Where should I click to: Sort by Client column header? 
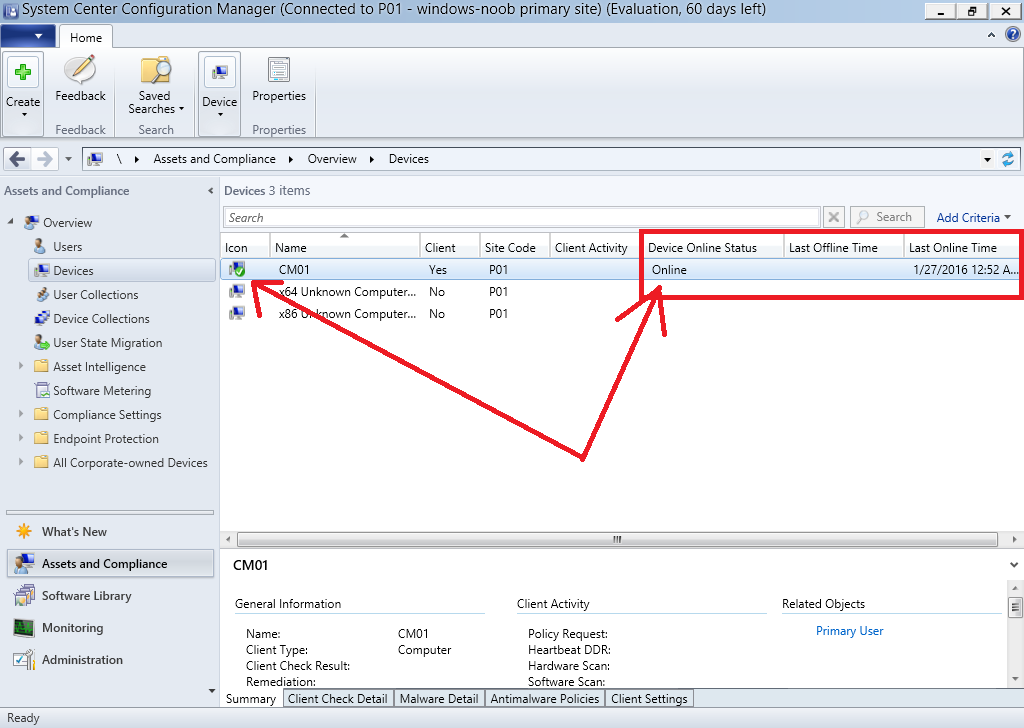click(450, 247)
